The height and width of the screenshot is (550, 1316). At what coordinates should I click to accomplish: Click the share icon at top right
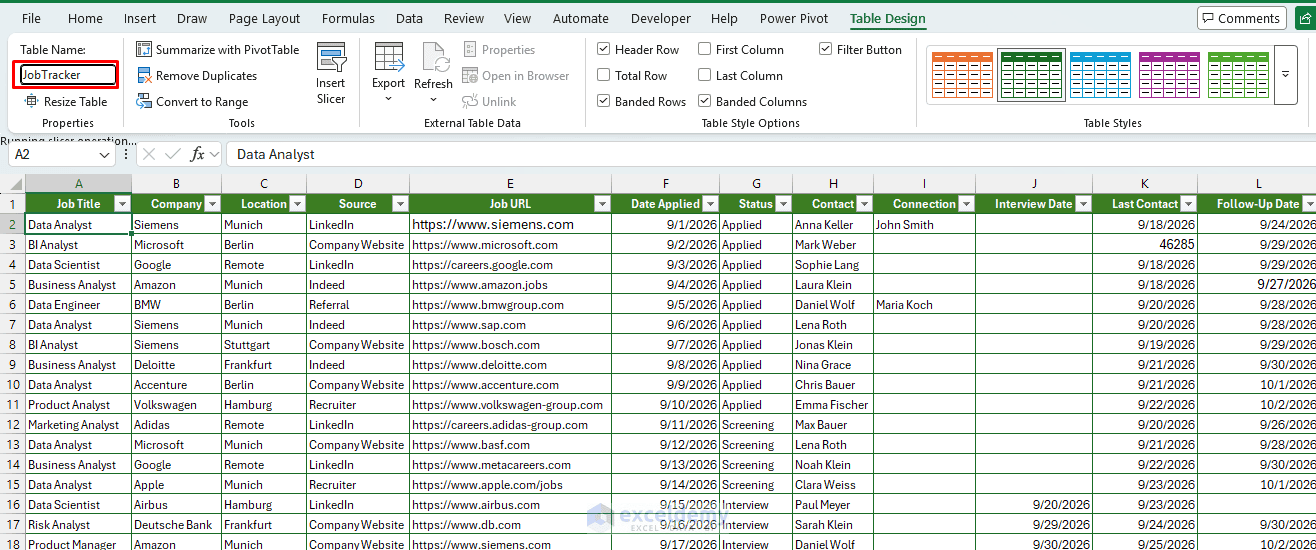[x=1305, y=18]
